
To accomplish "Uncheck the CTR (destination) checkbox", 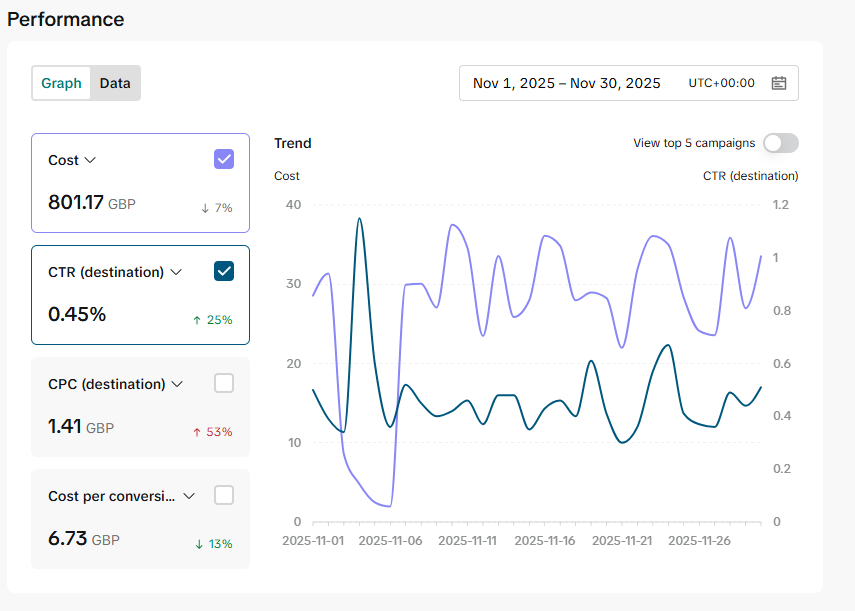I will point(224,271).
